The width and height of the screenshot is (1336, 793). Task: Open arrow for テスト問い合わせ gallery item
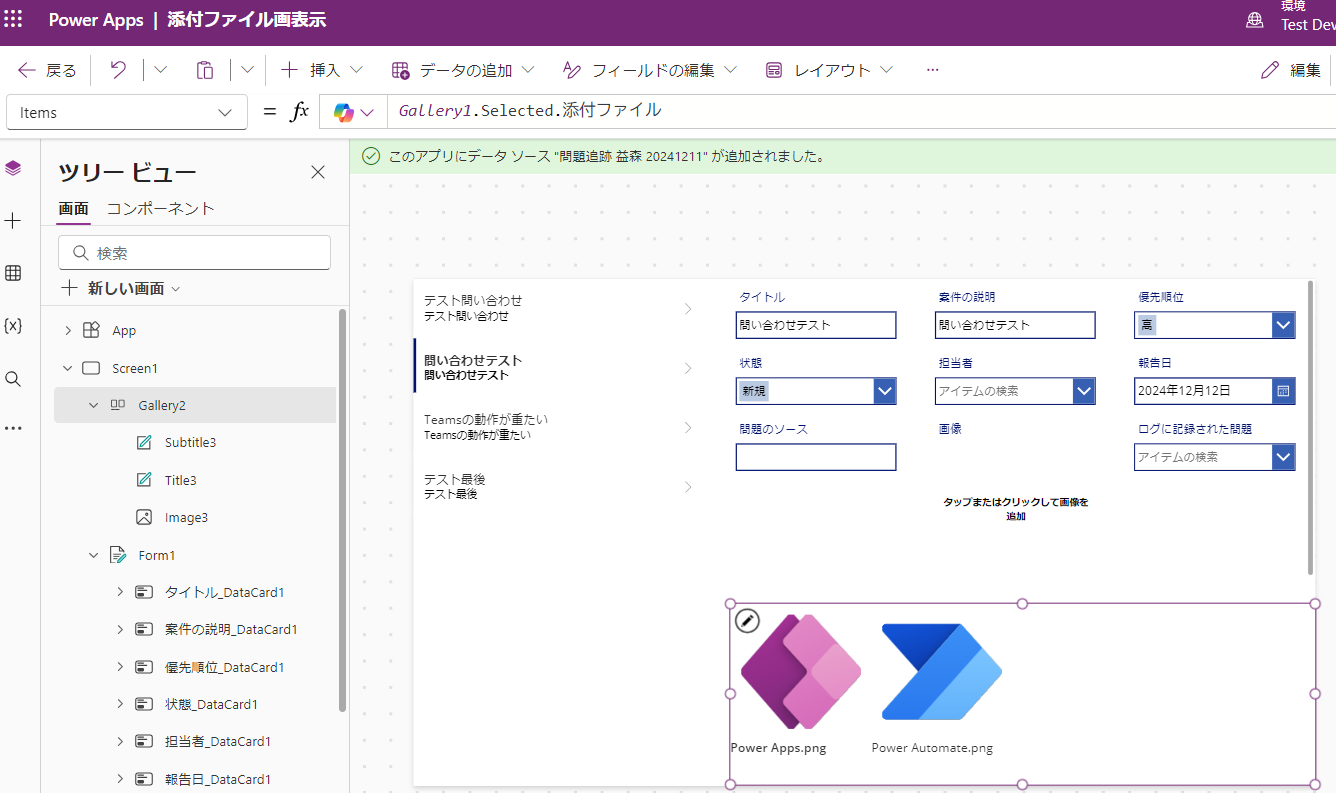click(688, 309)
